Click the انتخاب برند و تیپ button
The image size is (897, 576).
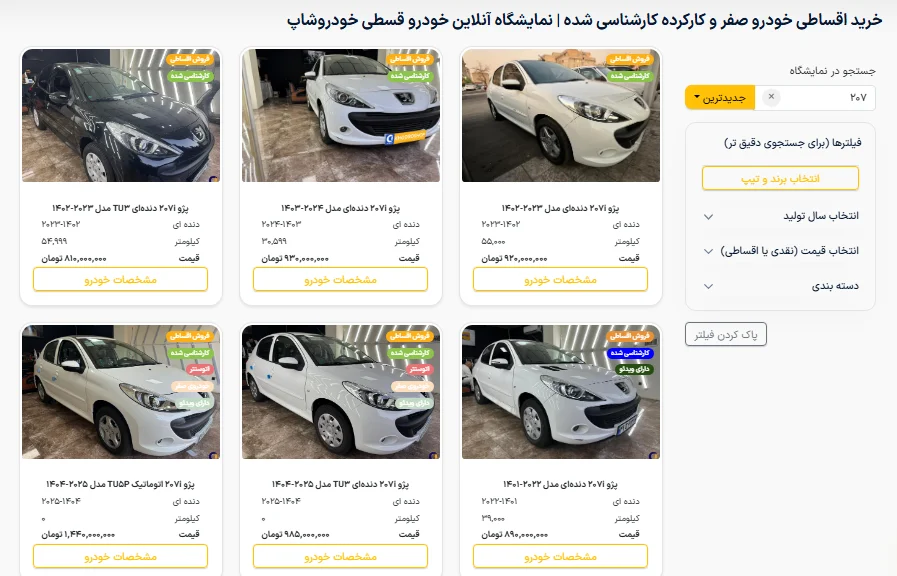780,178
